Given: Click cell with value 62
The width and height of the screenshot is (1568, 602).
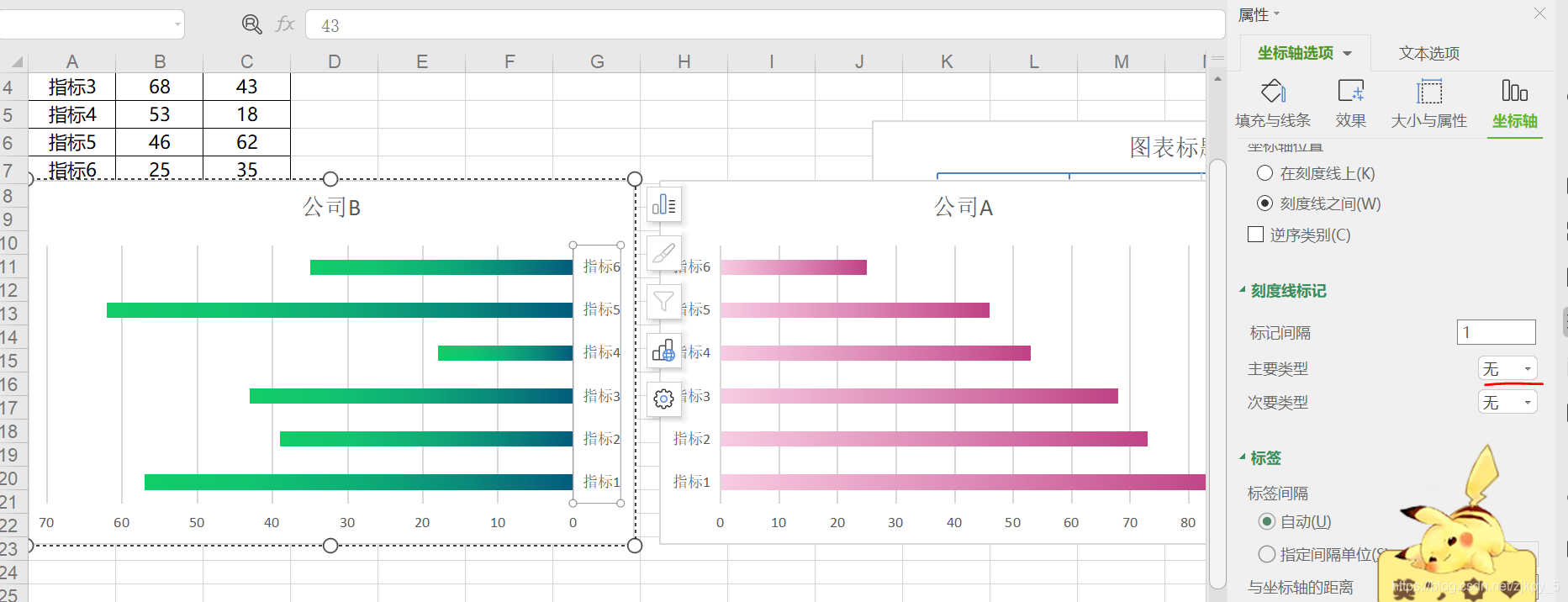Looking at the screenshot, I should tap(247, 142).
